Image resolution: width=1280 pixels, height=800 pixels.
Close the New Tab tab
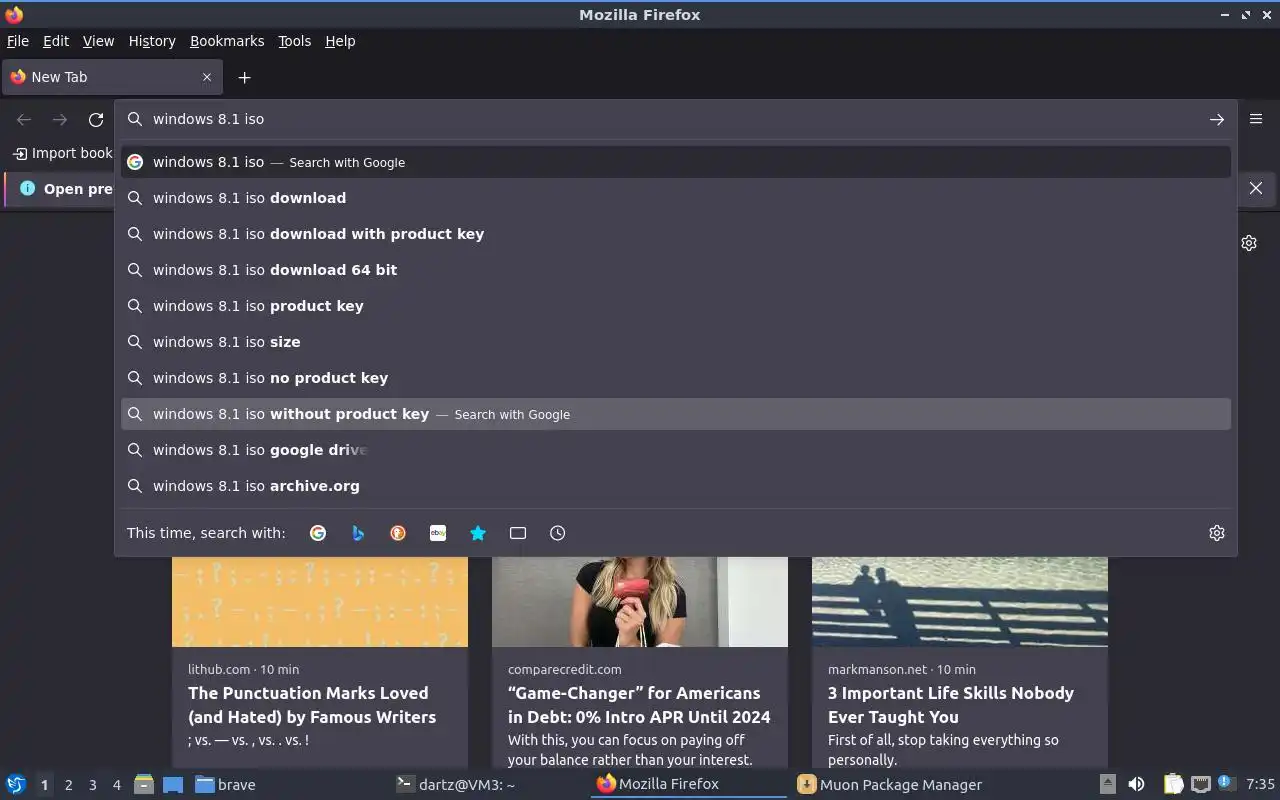207,77
